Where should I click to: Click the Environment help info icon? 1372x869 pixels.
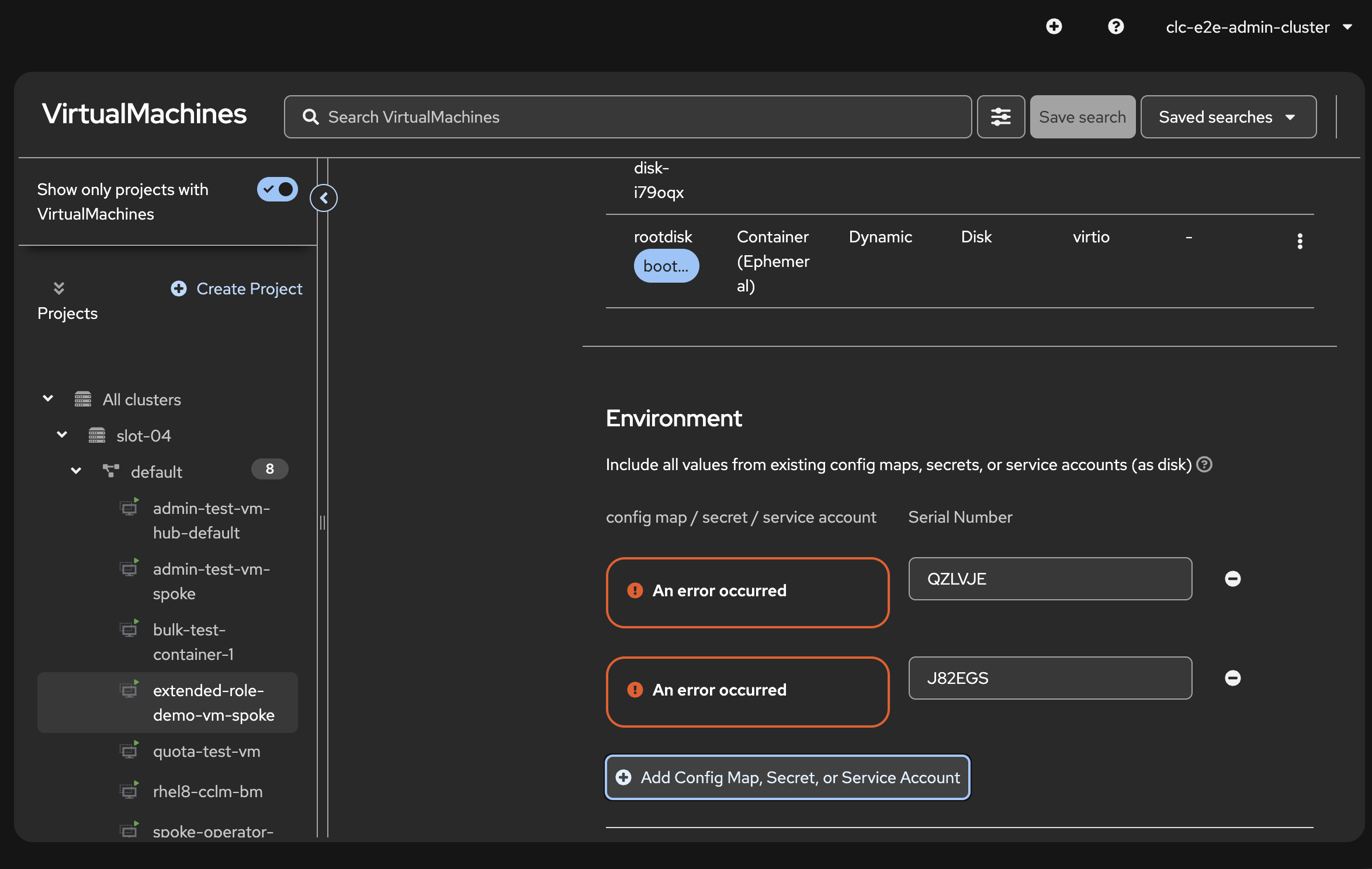click(x=1204, y=465)
